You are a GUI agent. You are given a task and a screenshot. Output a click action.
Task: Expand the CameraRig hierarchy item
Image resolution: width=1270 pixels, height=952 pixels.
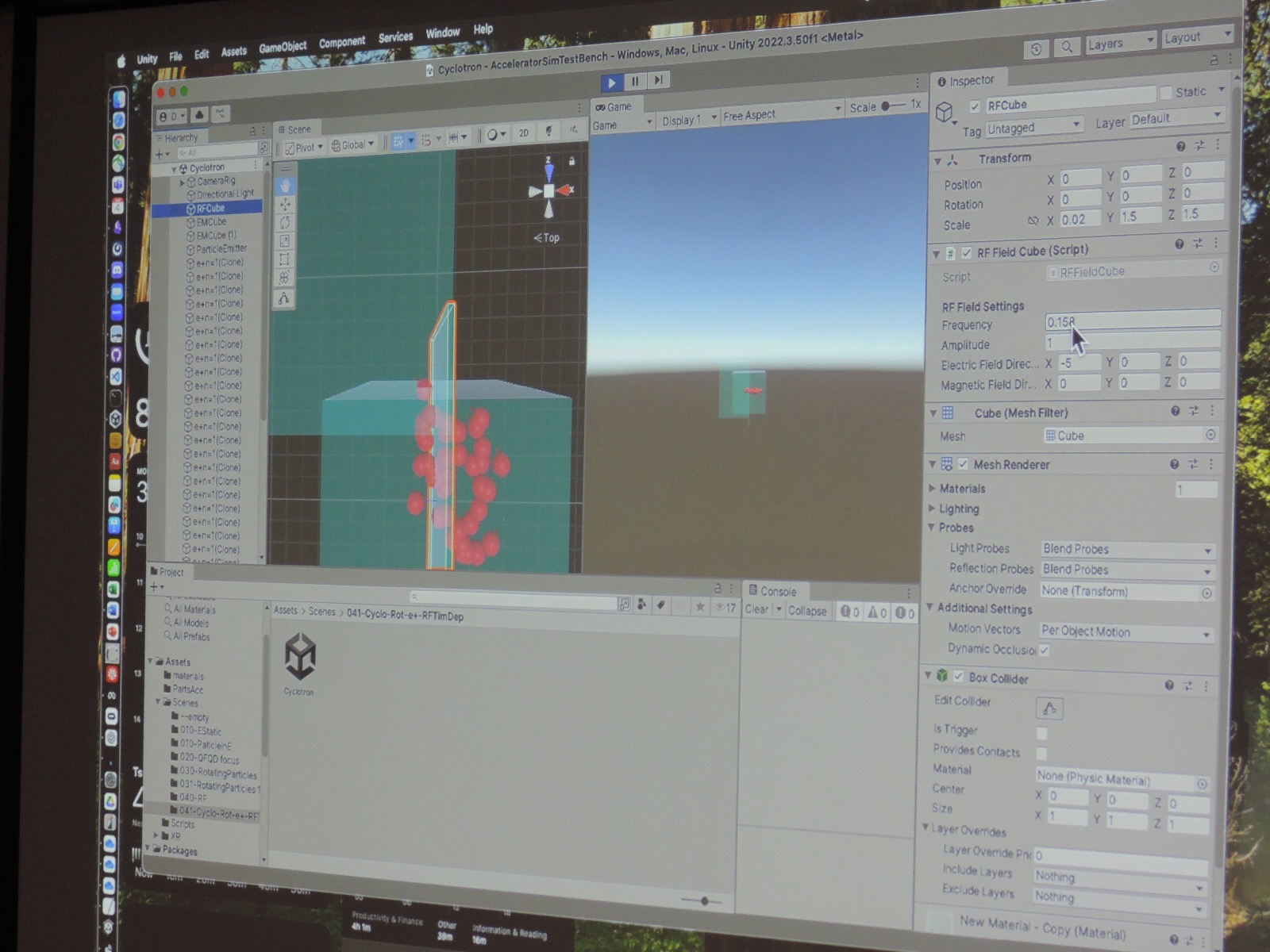coord(182,182)
